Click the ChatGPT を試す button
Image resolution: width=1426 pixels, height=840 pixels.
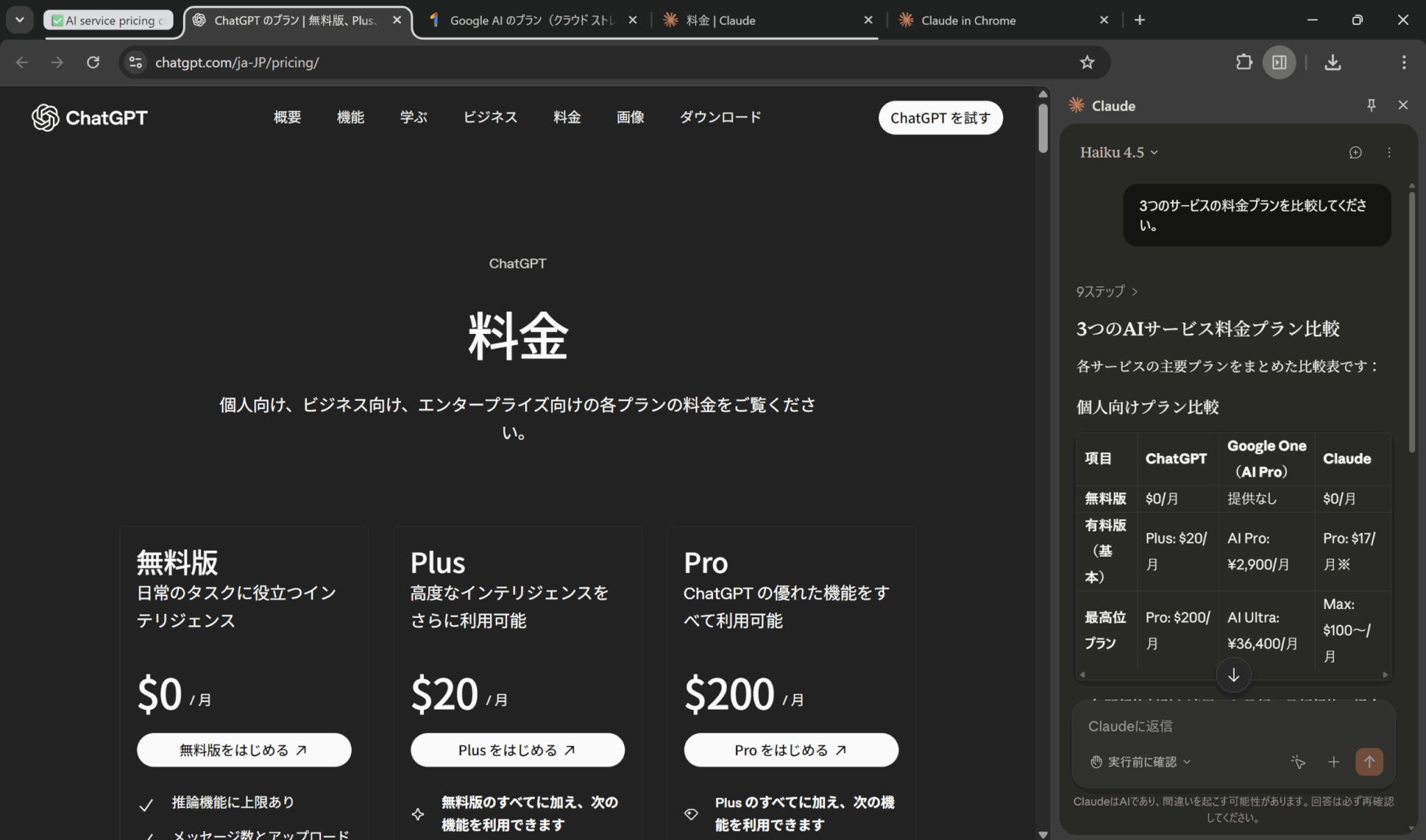[x=940, y=118]
